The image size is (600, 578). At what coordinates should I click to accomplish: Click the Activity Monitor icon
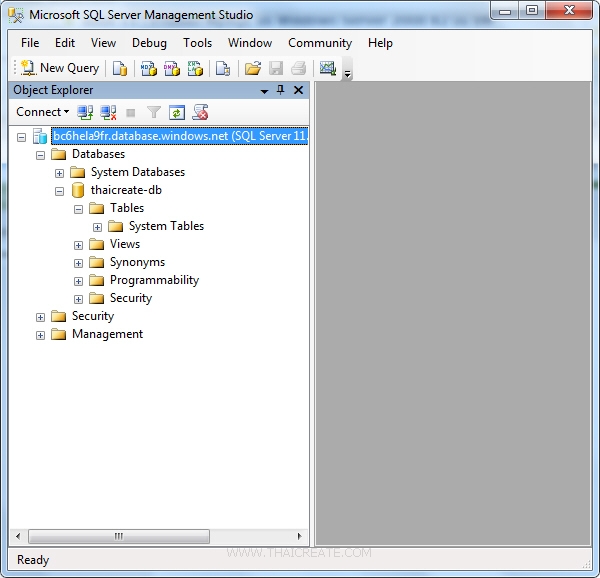[328, 69]
